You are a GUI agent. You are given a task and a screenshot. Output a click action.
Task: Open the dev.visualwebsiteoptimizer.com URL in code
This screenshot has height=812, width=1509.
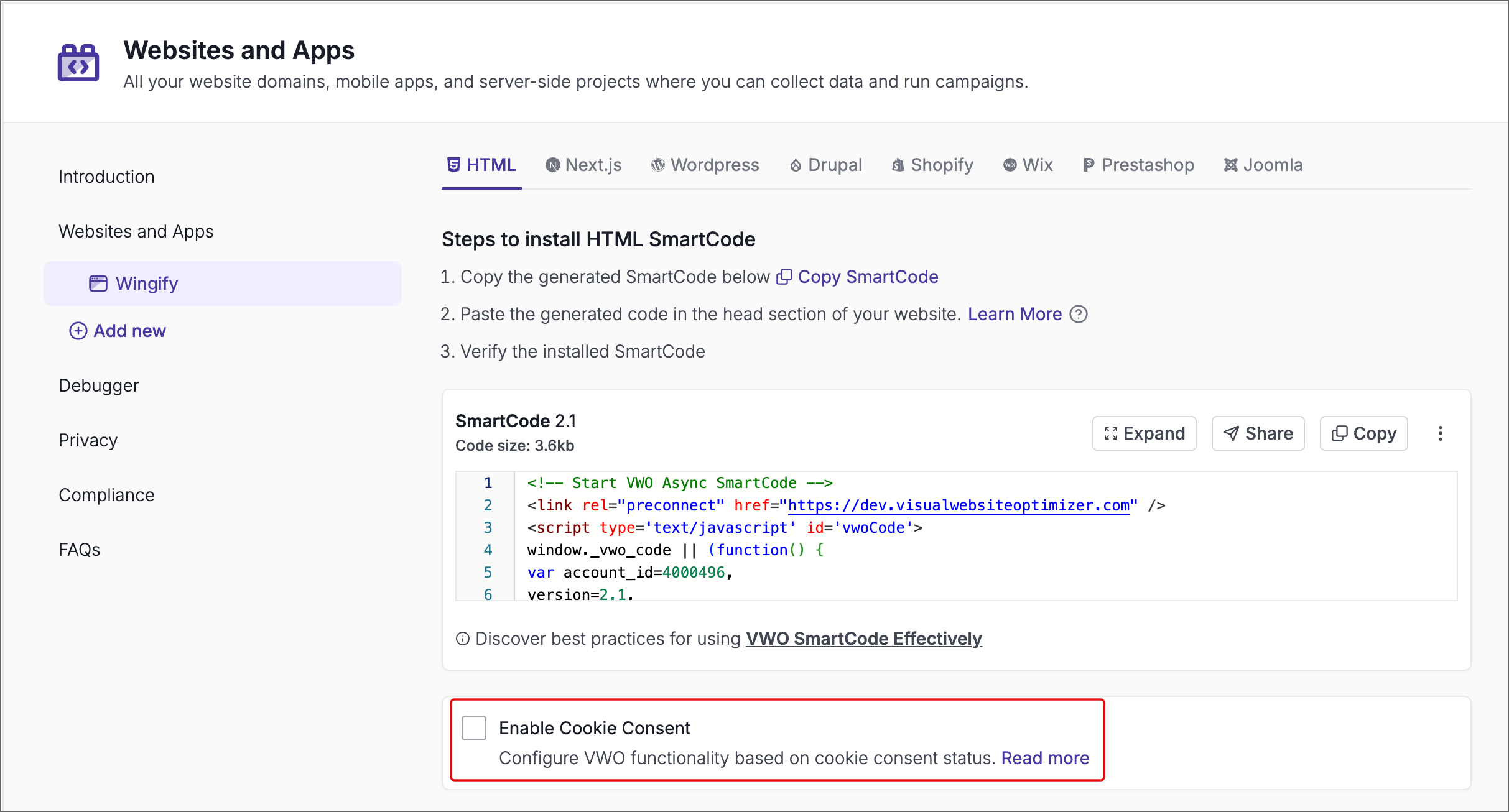click(959, 505)
